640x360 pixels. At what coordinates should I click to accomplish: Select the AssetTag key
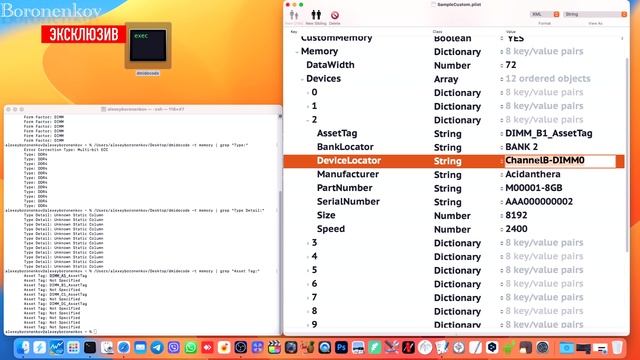click(337, 133)
